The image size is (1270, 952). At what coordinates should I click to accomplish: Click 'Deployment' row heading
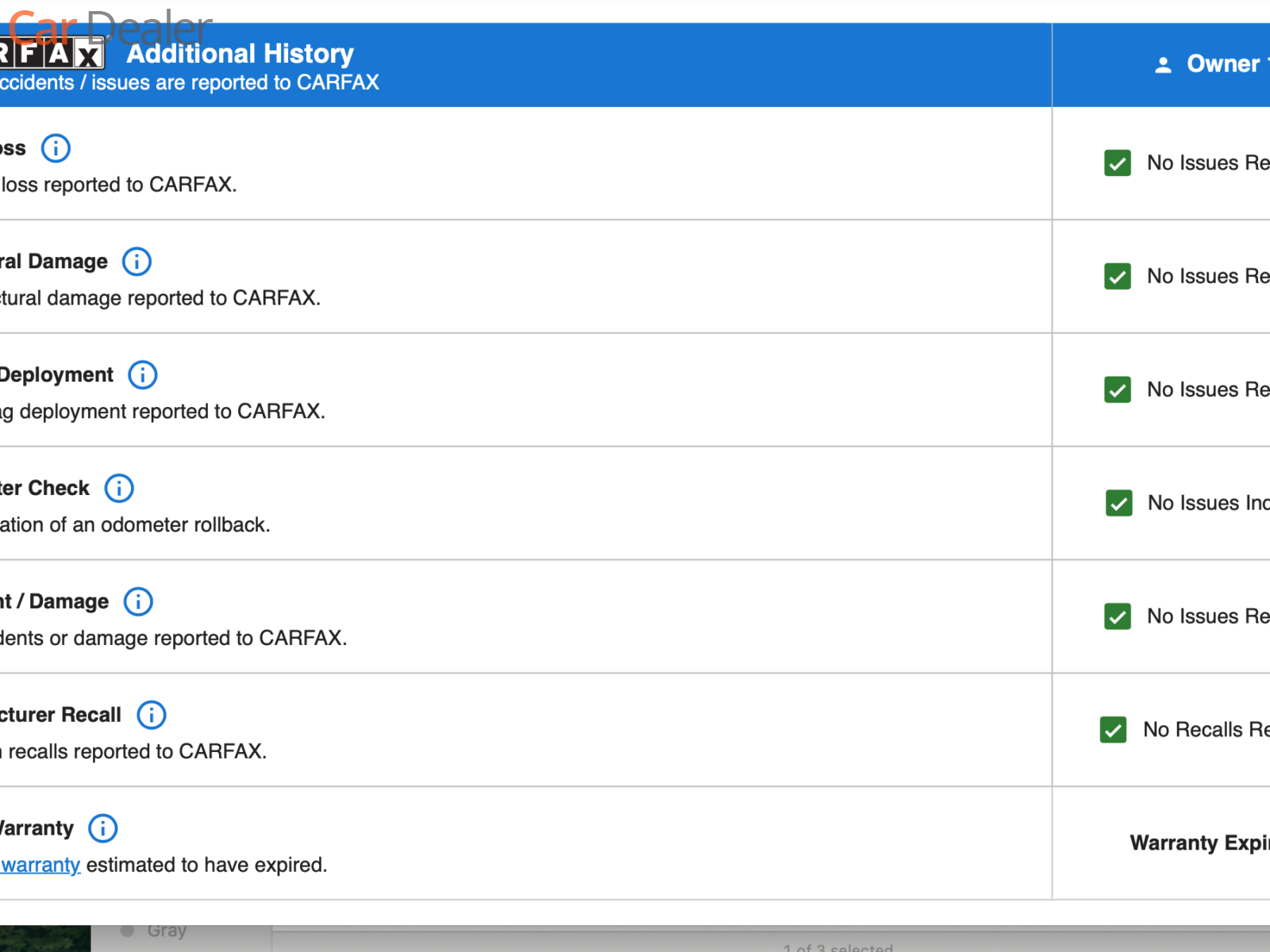[56, 375]
